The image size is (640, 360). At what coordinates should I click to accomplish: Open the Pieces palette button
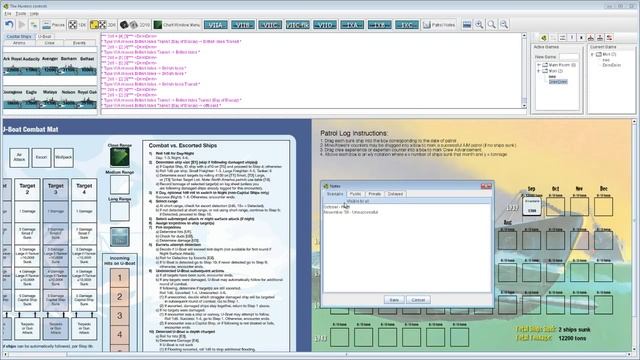53,25
